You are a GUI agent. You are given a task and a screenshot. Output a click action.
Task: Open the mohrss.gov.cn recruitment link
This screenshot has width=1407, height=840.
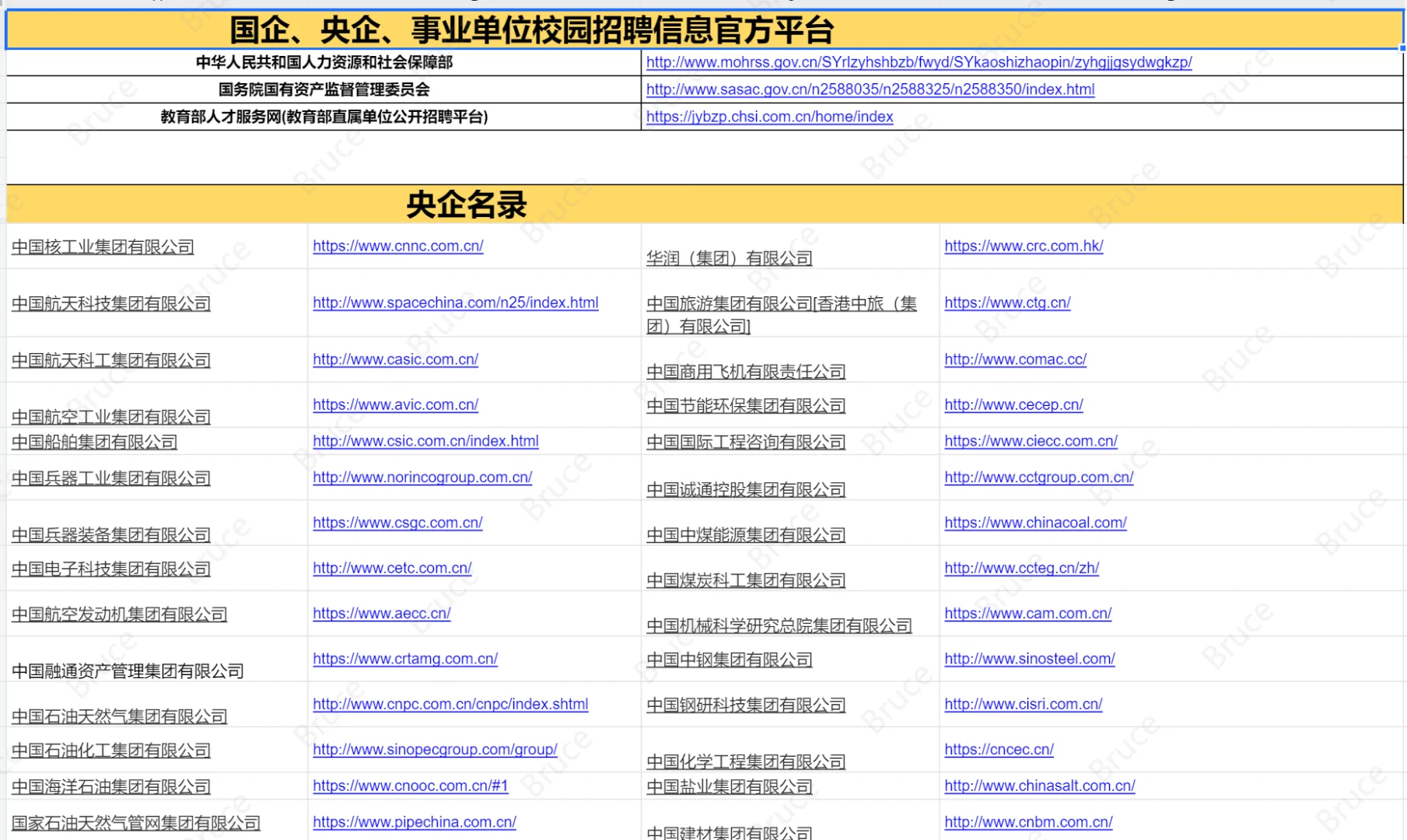[919, 62]
